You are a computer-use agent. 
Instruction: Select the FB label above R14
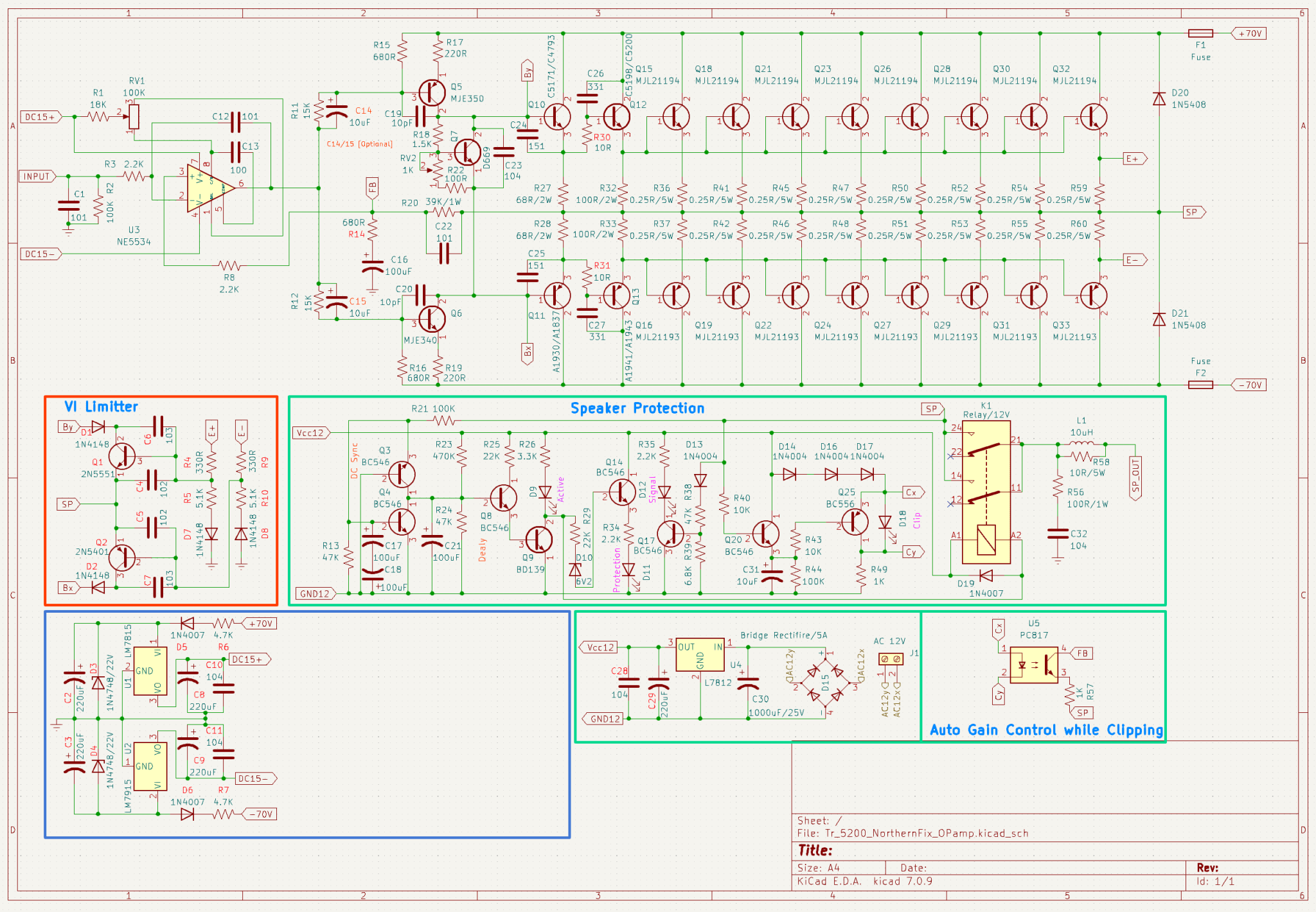372,188
